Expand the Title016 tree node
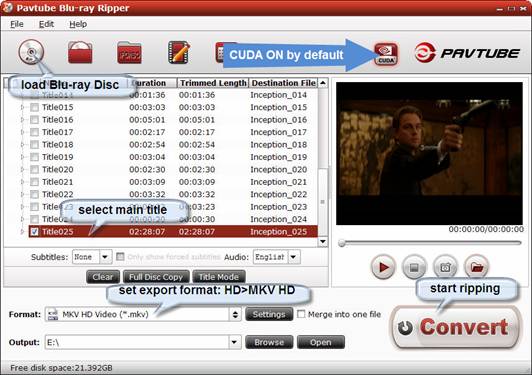The height and width of the screenshot is (375, 532). (x=22, y=120)
